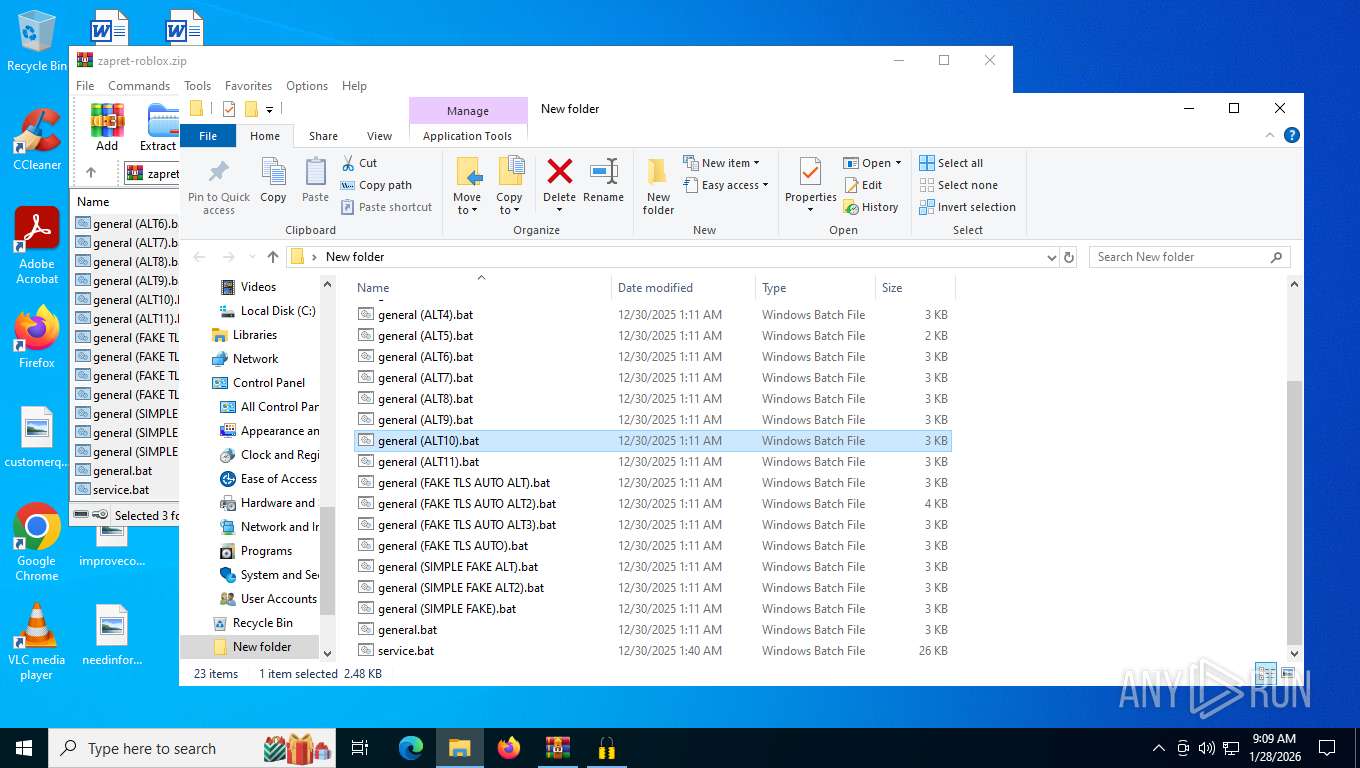Click the Name column header in Explorer
1360x768 pixels.
(481, 288)
